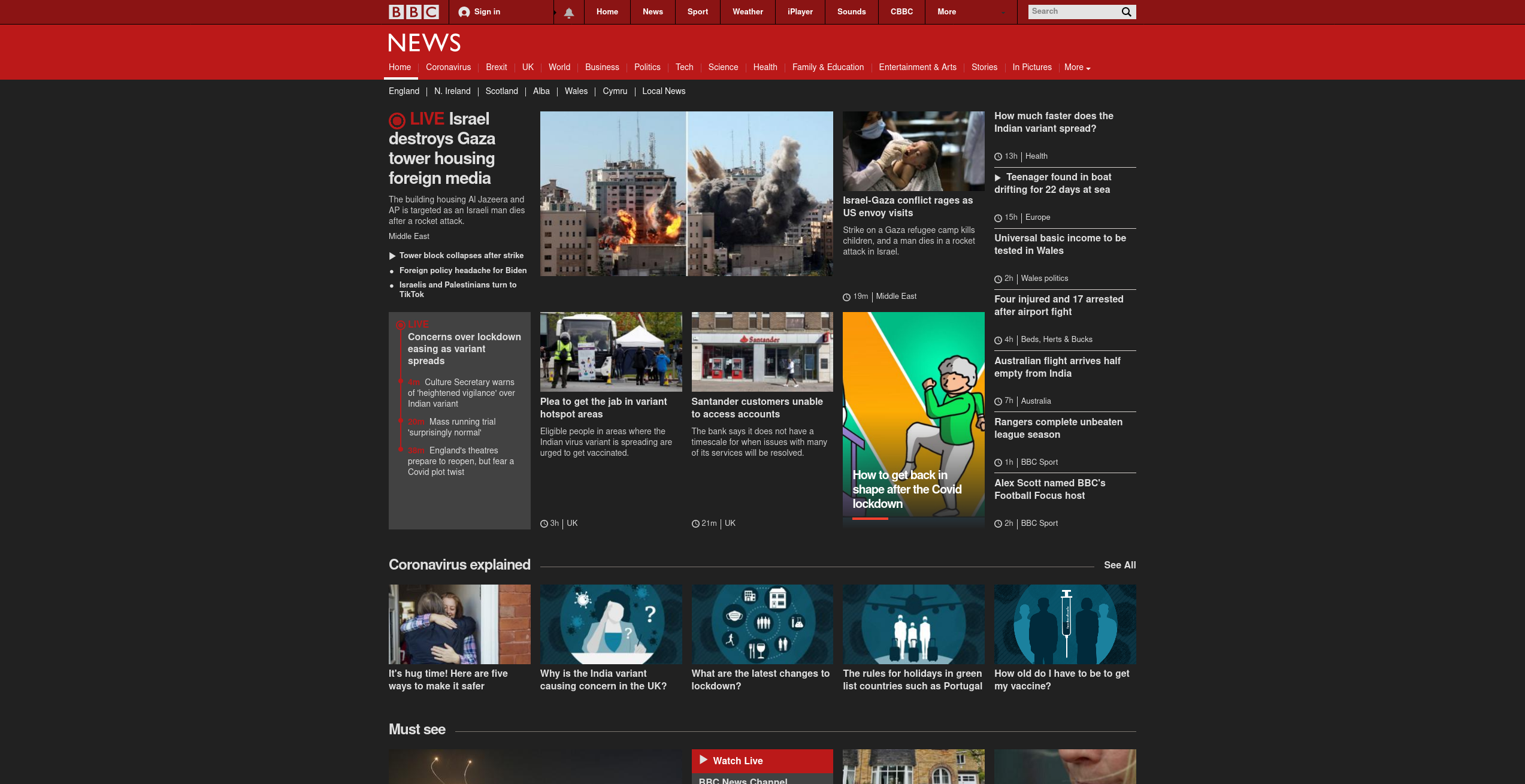Click See All for Coronavirus explained
The image size is (1525, 784).
(x=1119, y=565)
